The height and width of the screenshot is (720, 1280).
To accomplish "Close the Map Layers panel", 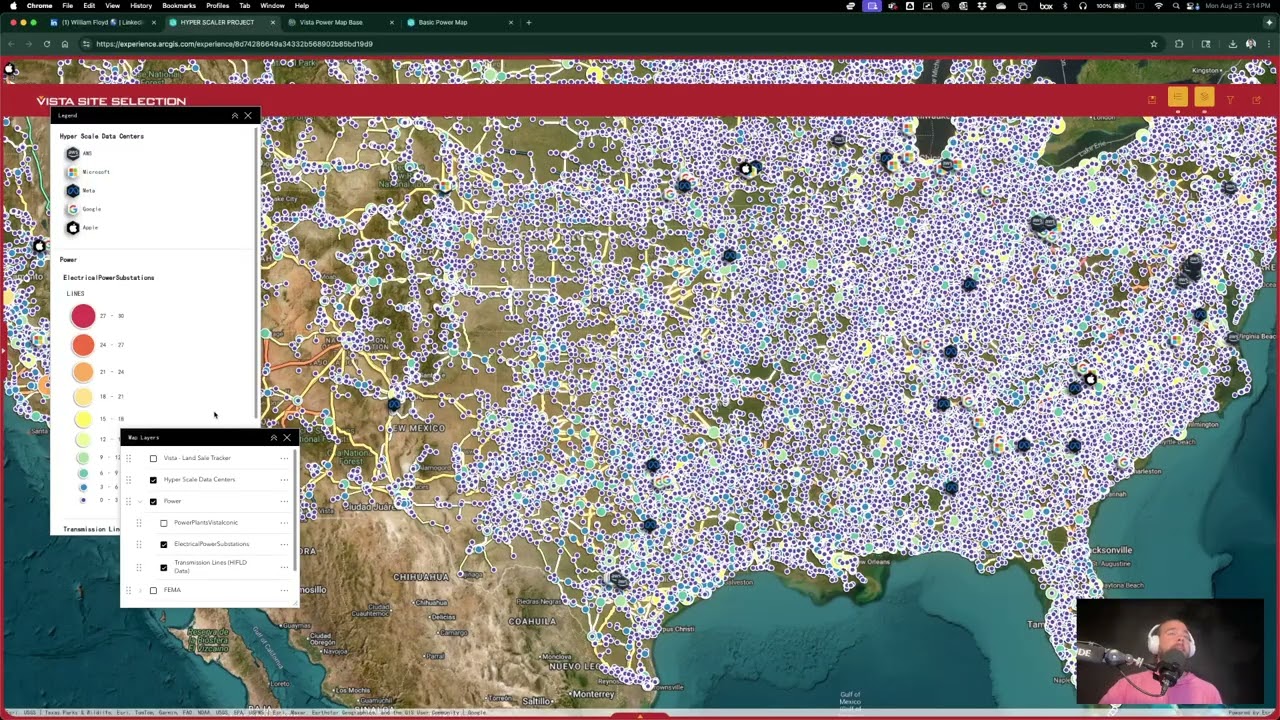I will tap(287, 438).
